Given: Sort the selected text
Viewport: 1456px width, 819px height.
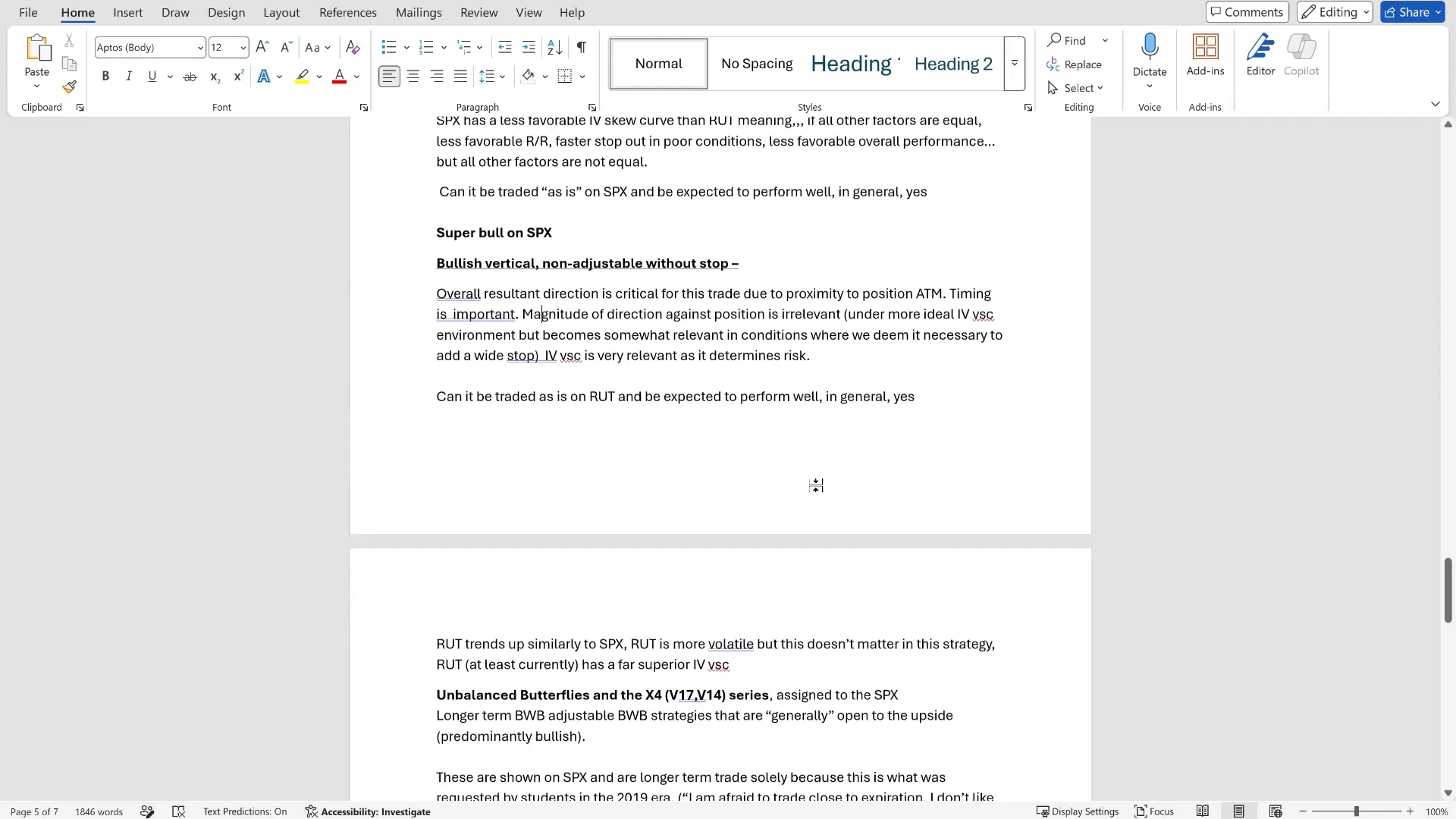Looking at the screenshot, I should (x=555, y=47).
